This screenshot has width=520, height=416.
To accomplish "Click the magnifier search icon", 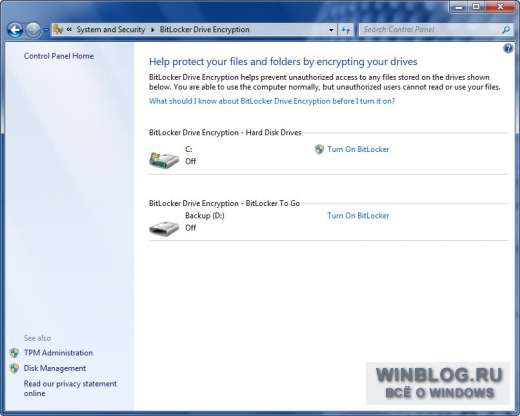I will 506,30.
